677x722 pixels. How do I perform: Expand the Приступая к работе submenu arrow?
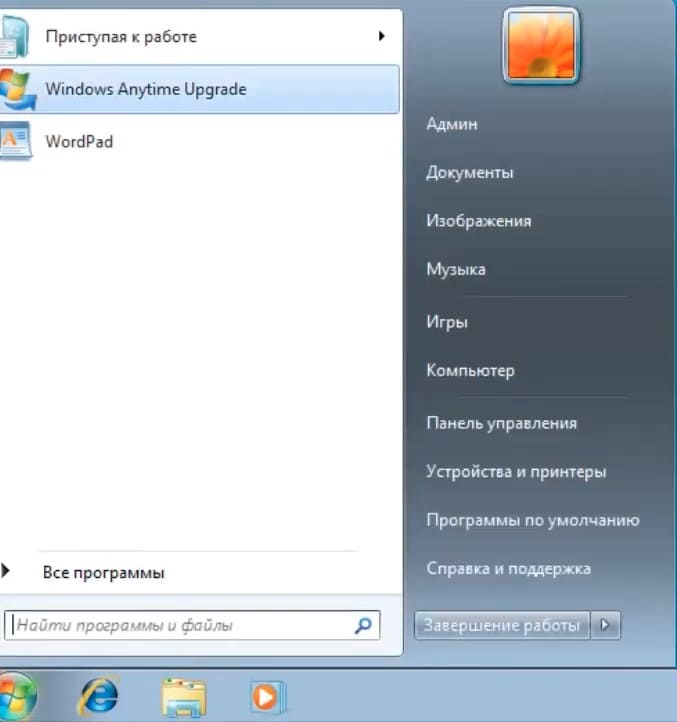pyautogui.click(x=381, y=37)
